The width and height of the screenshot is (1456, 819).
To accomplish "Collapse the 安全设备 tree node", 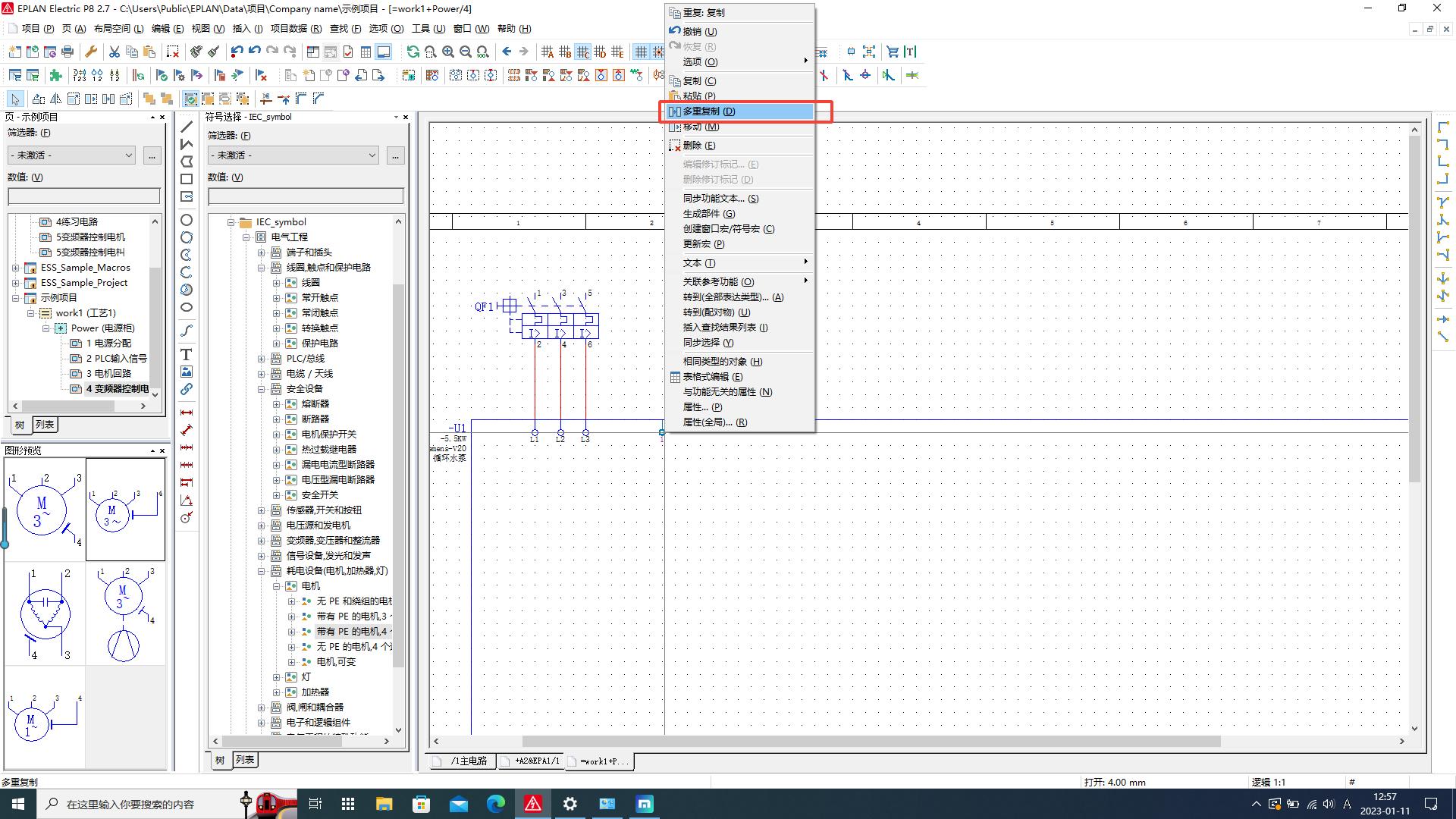I will click(x=262, y=389).
